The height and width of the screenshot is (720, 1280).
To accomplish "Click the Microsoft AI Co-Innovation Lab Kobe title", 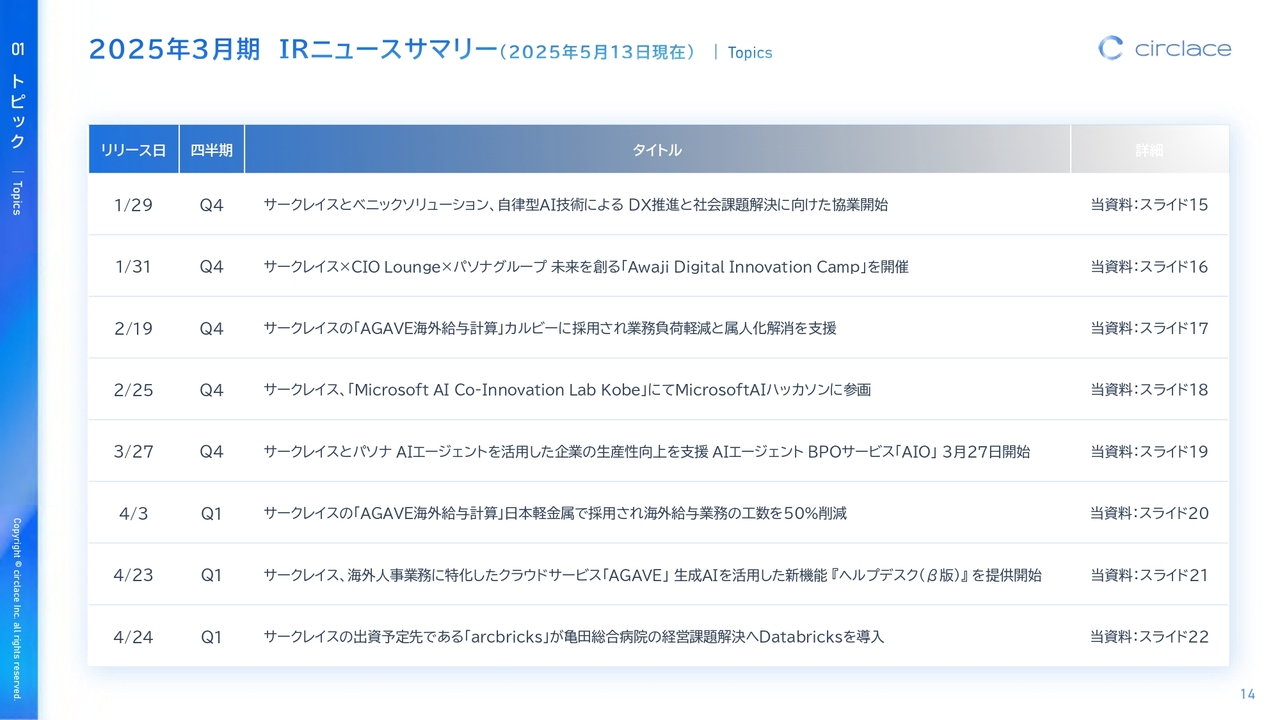I will tap(567, 390).
